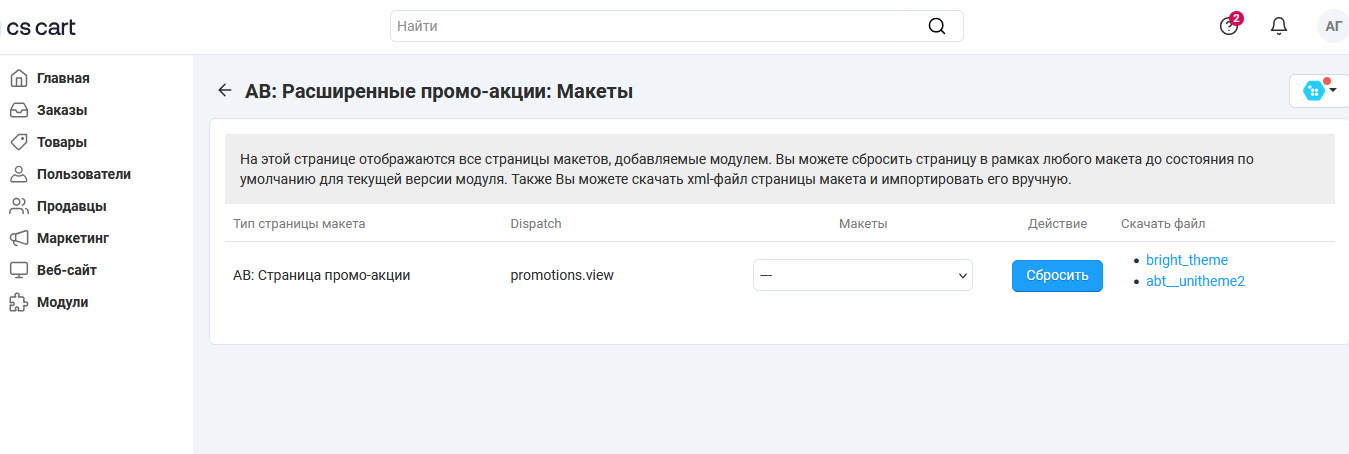This screenshot has width=1349, height=454.
Task: Click the tag icon beside Товары
Action: (18, 142)
